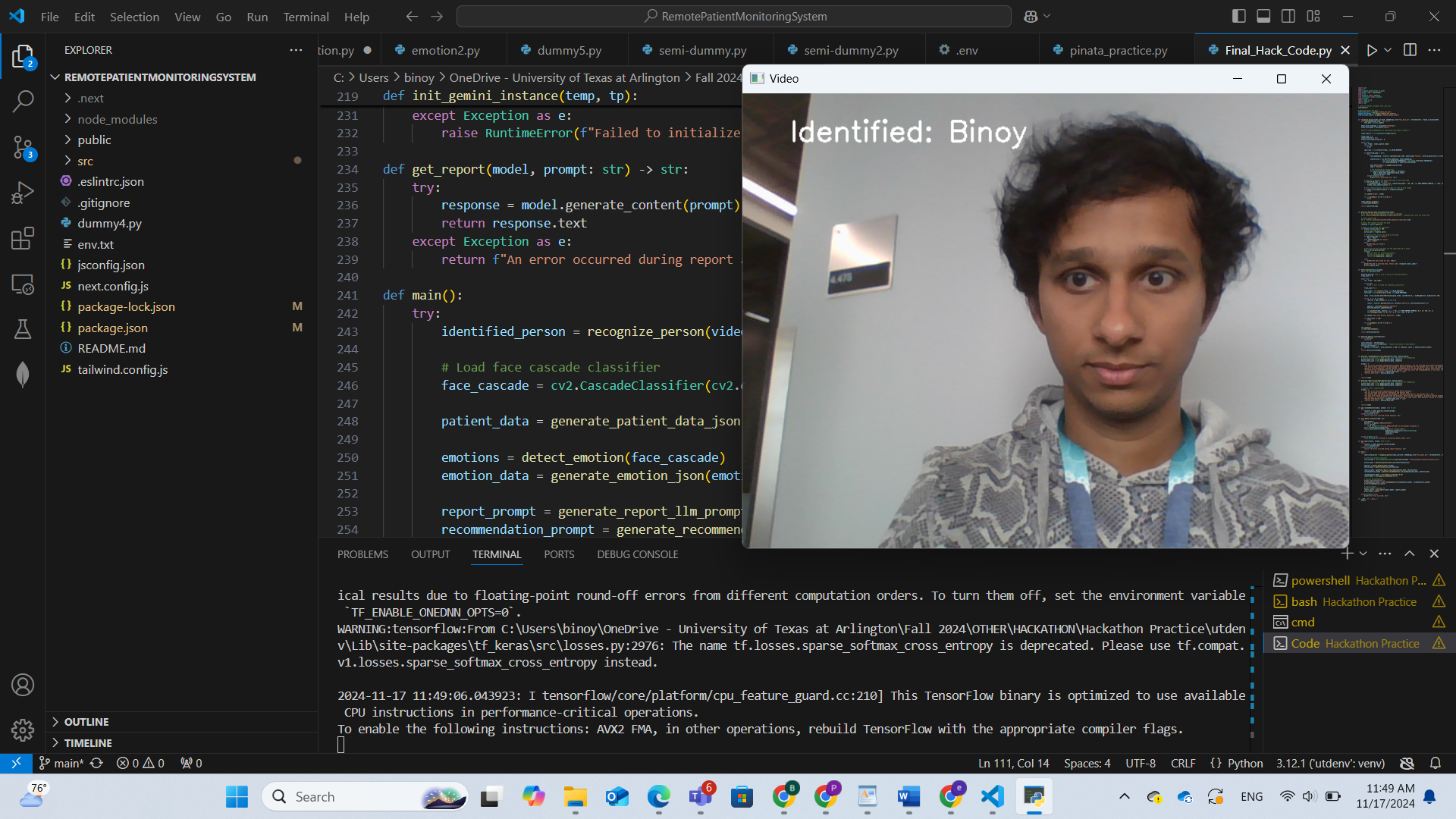The width and height of the screenshot is (1456, 819).
Task: Expand the node_modules folder
Action: (x=117, y=119)
